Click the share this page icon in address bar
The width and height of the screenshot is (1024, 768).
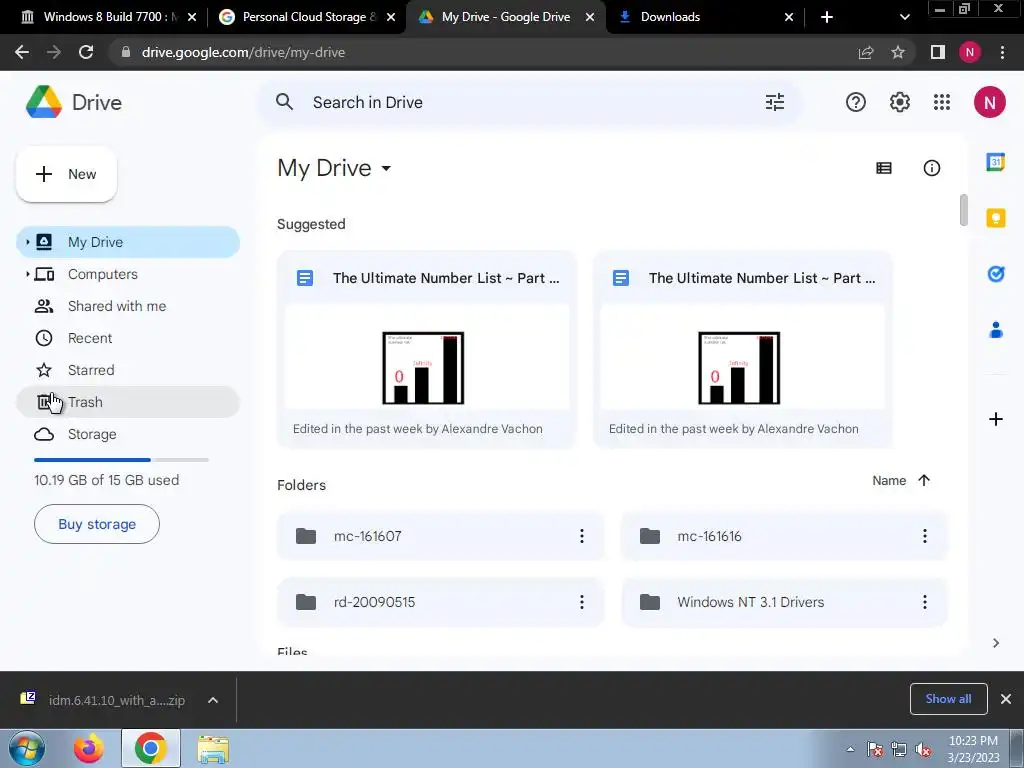[x=866, y=52]
